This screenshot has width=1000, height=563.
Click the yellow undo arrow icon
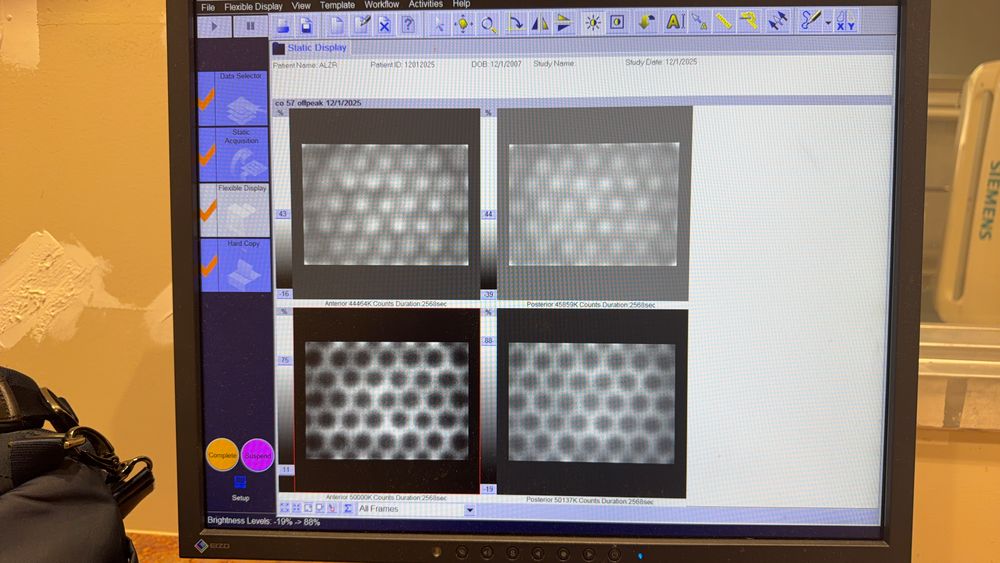click(x=646, y=22)
